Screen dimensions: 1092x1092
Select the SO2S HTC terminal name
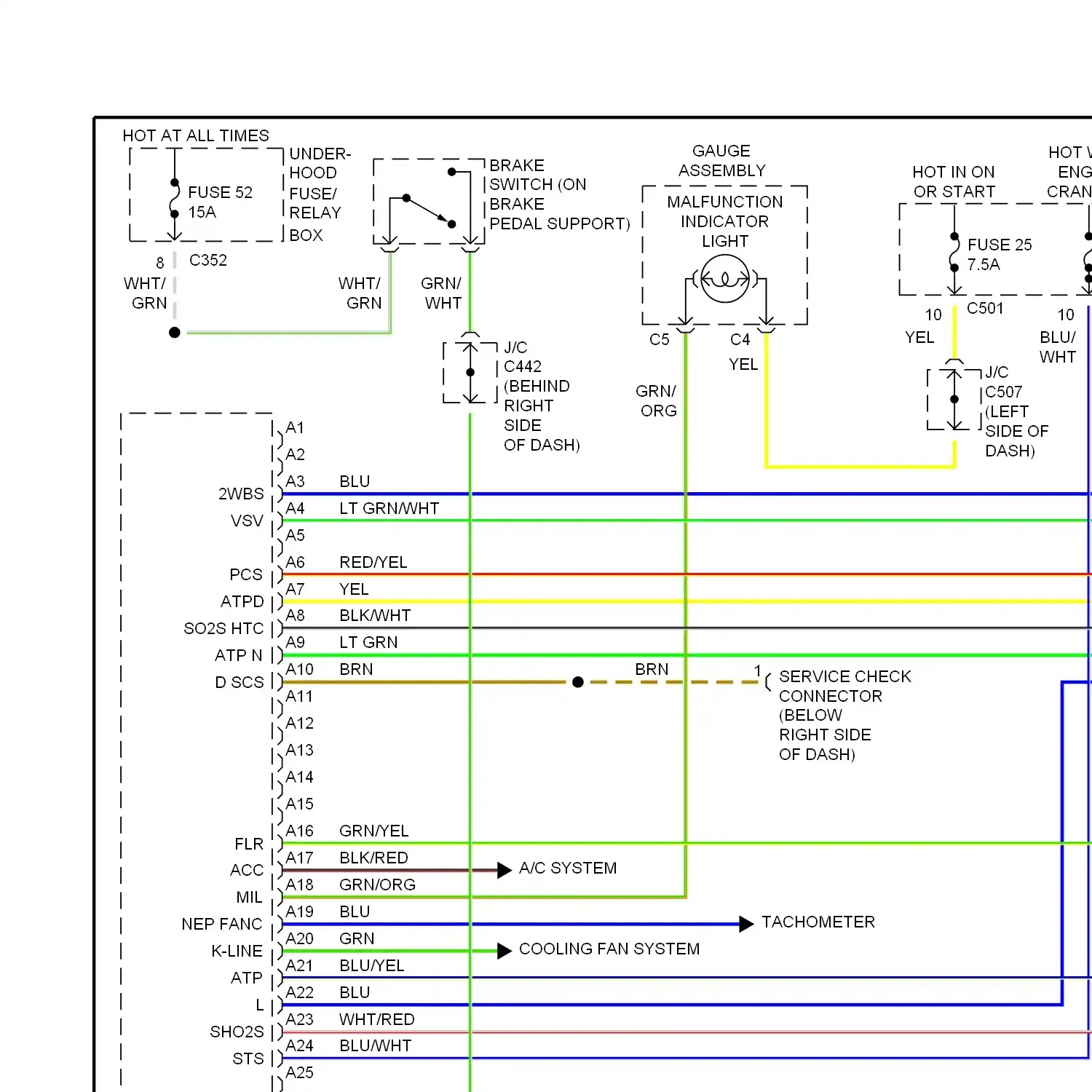click(x=223, y=628)
